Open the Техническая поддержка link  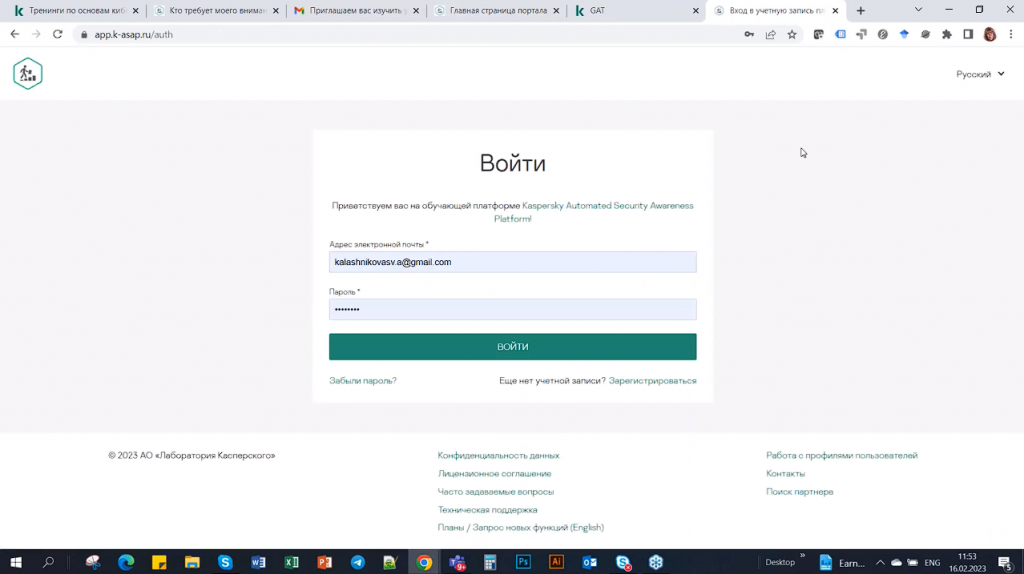(487, 509)
